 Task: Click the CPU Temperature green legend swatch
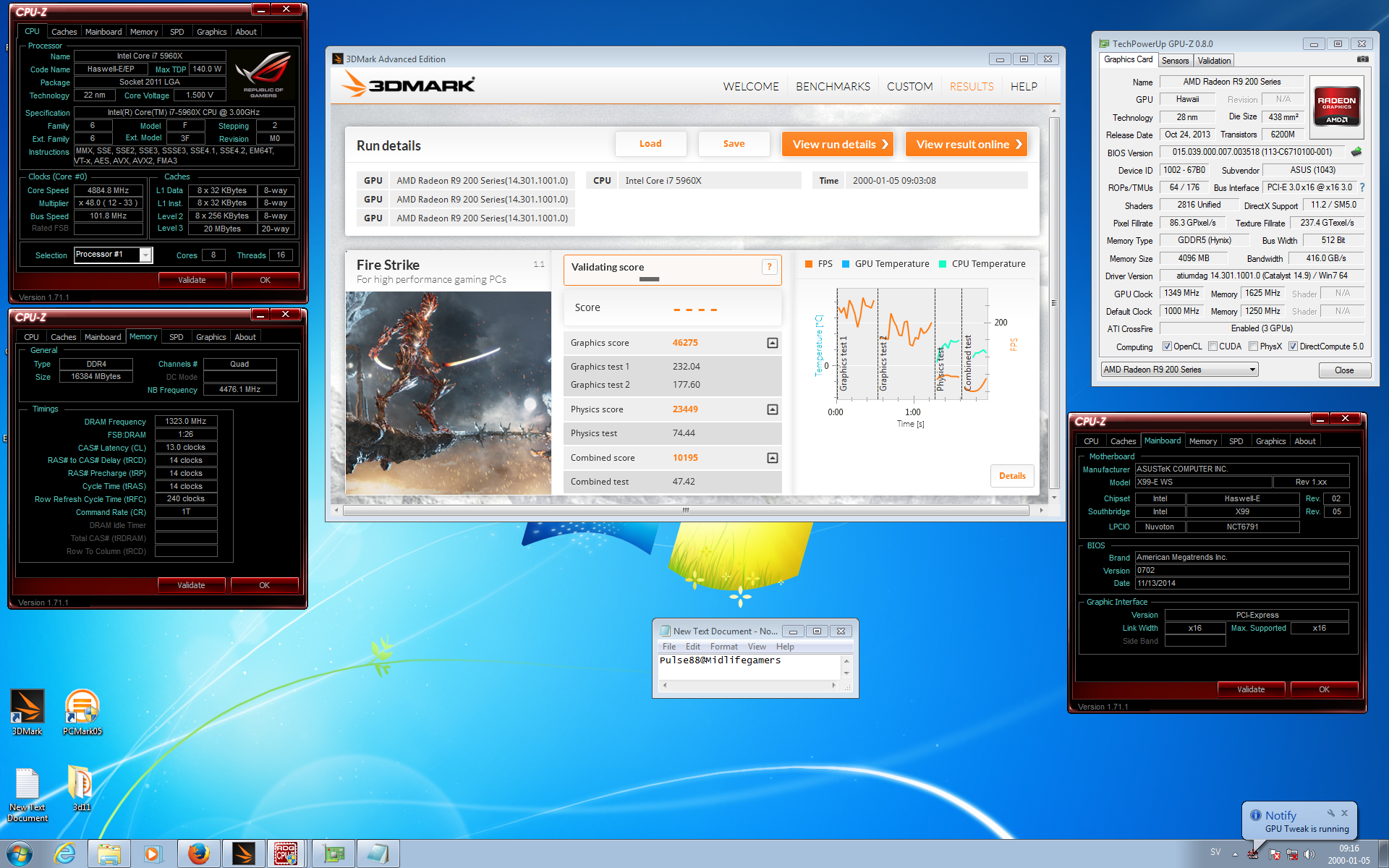[942, 264]
